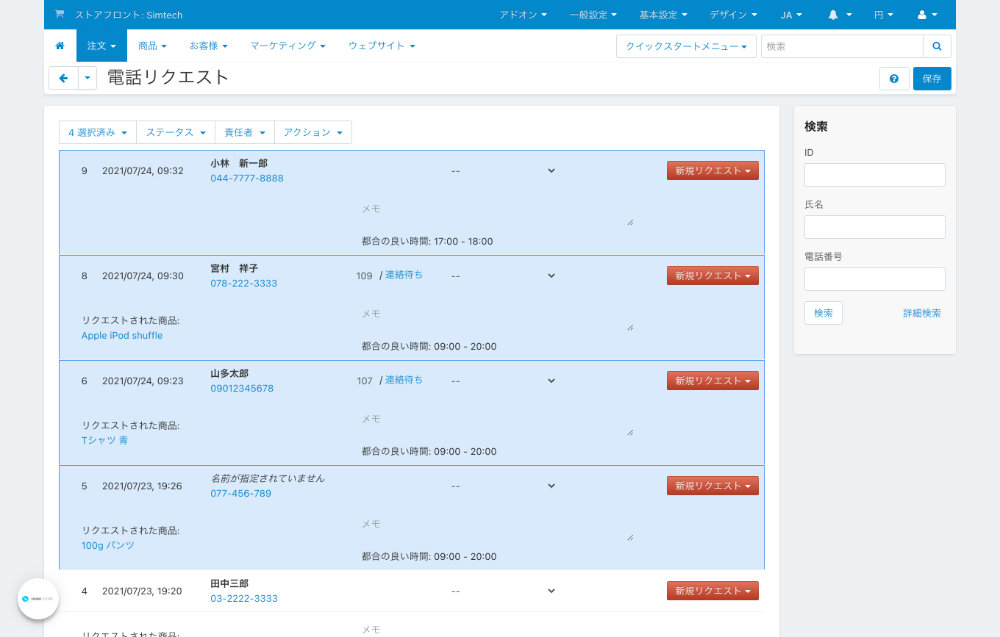The width and height of the screenshot is (1000, 637).
Task: Click memo resize handle in request 6
Action: [630, 432]
